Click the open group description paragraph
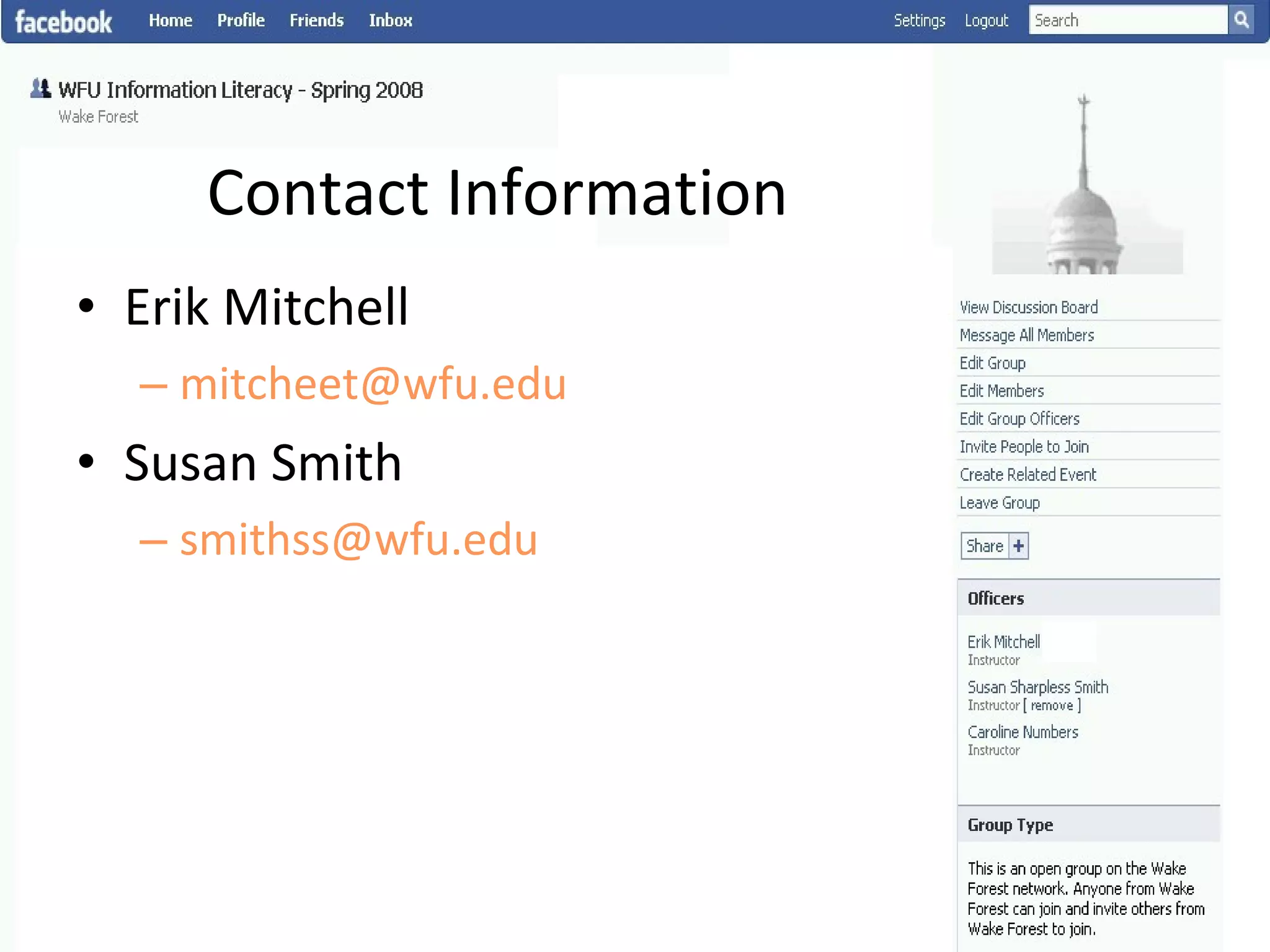The width and height of the screenshot is (1270, 952). tap(1086, 899)
